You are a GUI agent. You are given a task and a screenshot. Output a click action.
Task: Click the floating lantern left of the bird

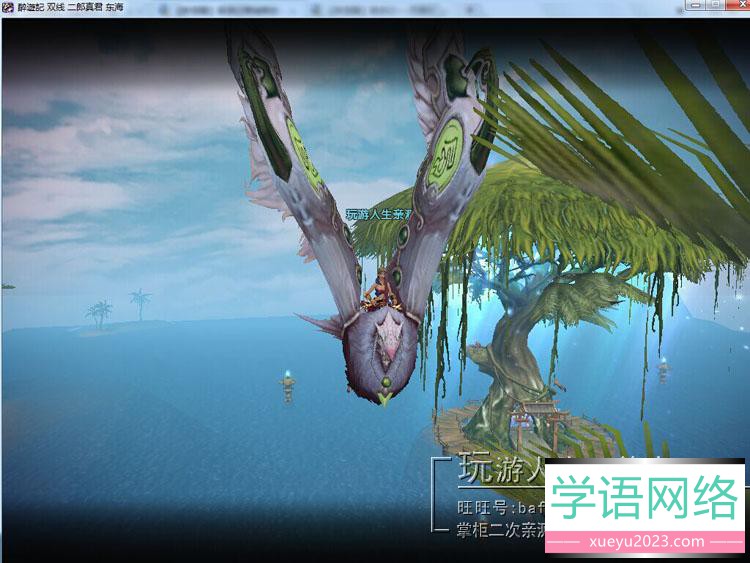(x=288, y=386)
